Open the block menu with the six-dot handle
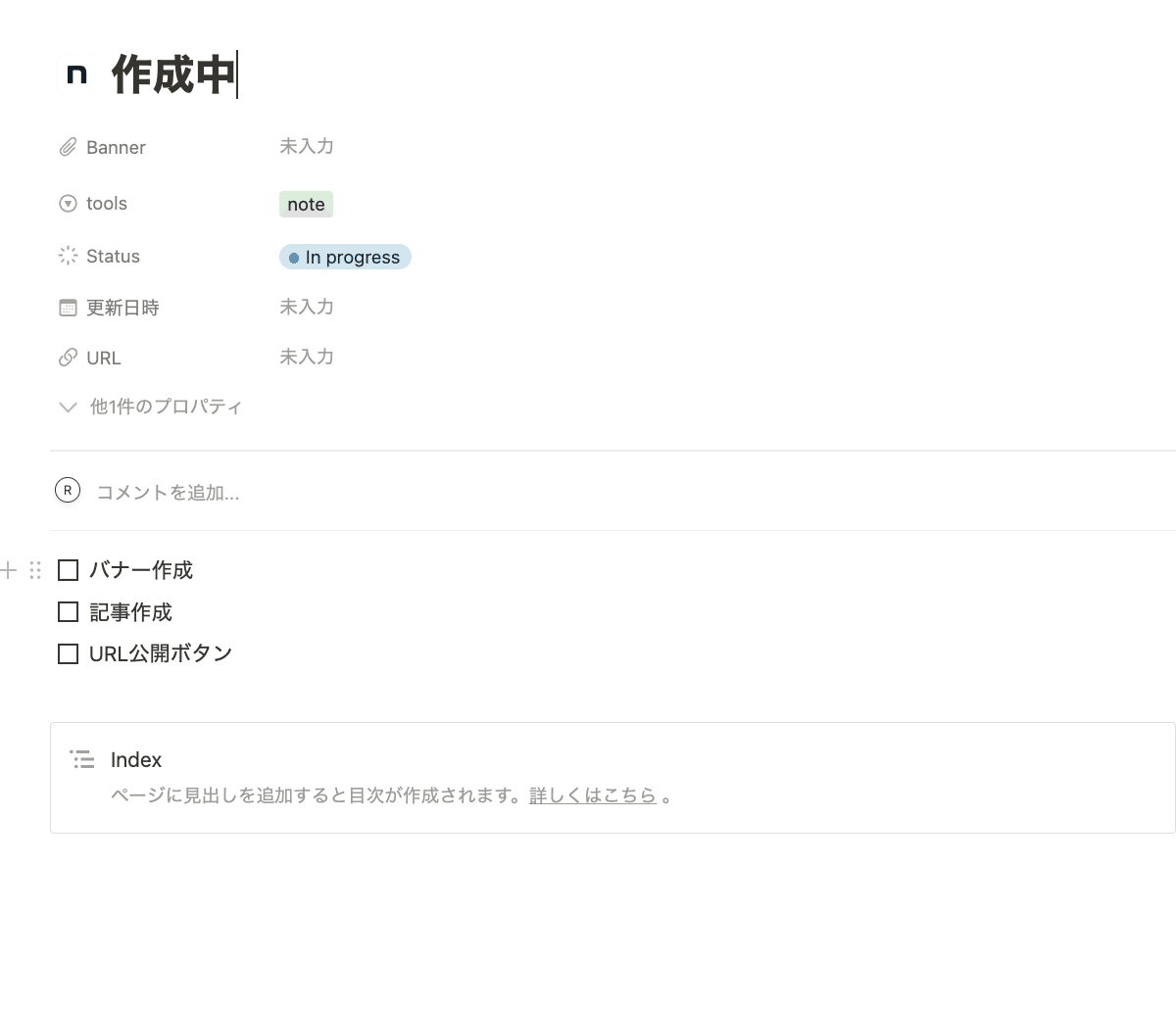 pyautogui.click(x=36, y=569)
